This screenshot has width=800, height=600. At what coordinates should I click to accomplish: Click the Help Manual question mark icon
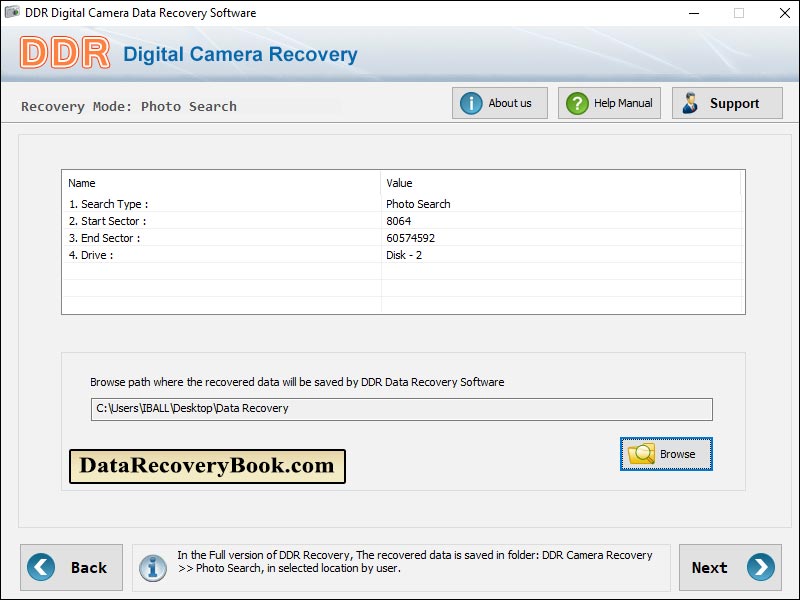coord(576,102)
